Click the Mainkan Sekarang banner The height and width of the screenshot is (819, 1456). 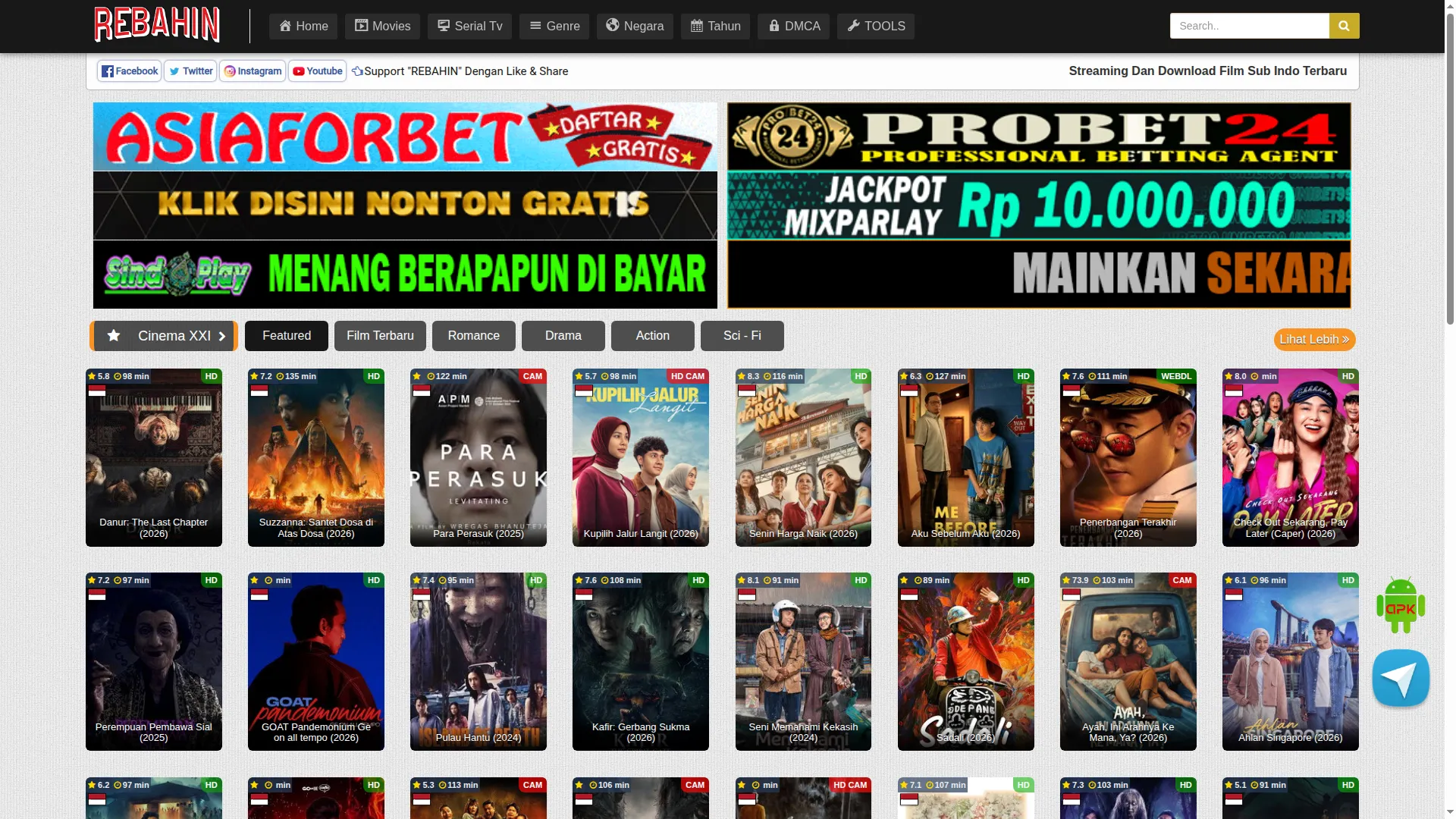pyautogui.click(x=1039, y=275)
